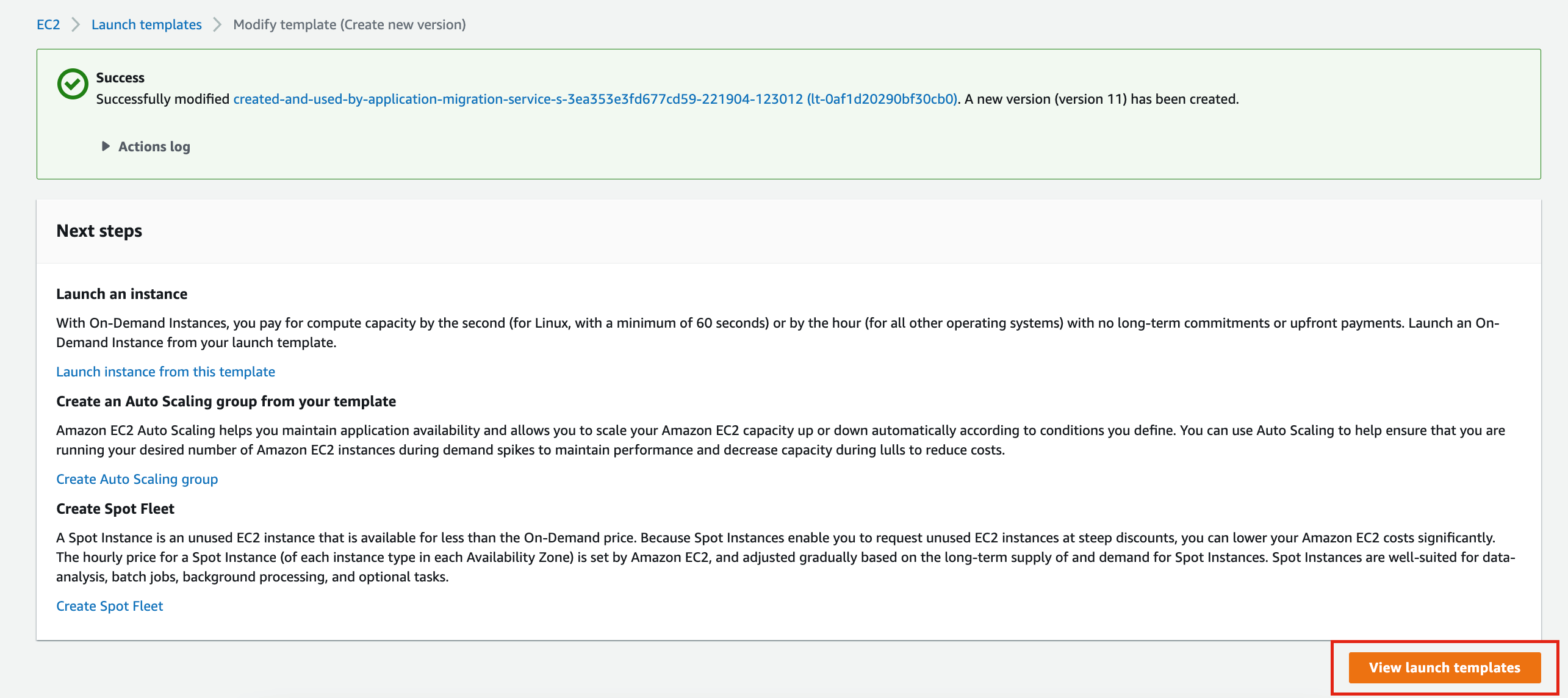Select the Modify template breadcrumb text
1568x698 pixels.
click(350, 24)
